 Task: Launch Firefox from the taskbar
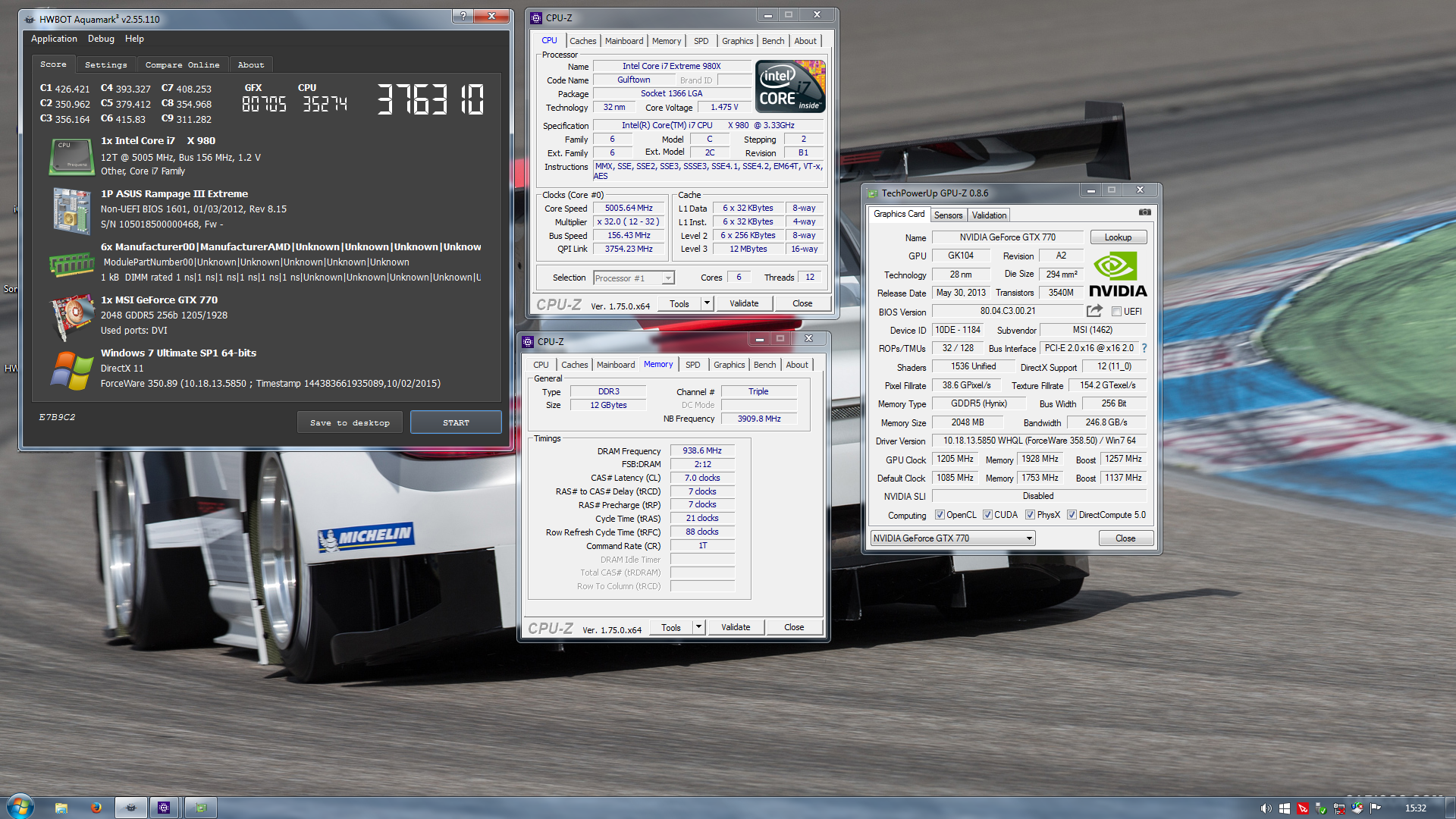coord(96,808)
